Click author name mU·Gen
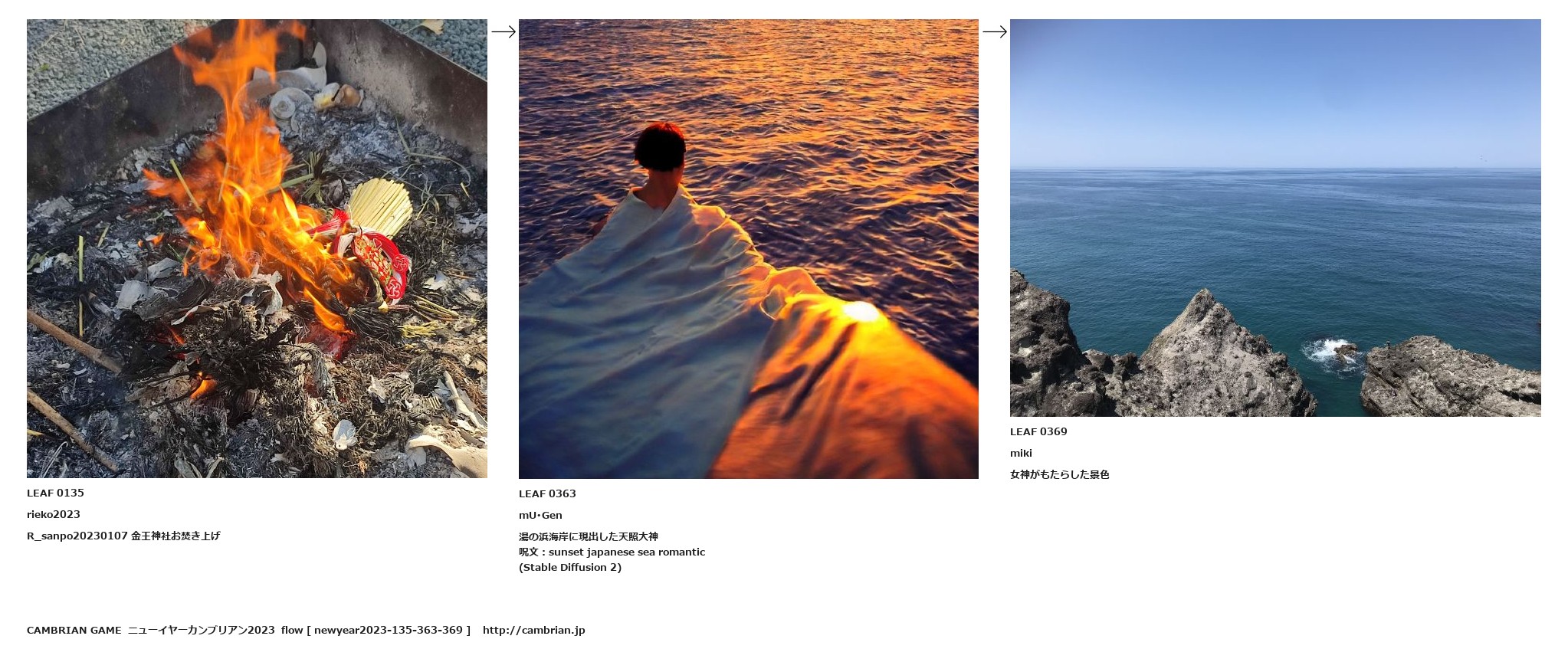 [540, 515]
